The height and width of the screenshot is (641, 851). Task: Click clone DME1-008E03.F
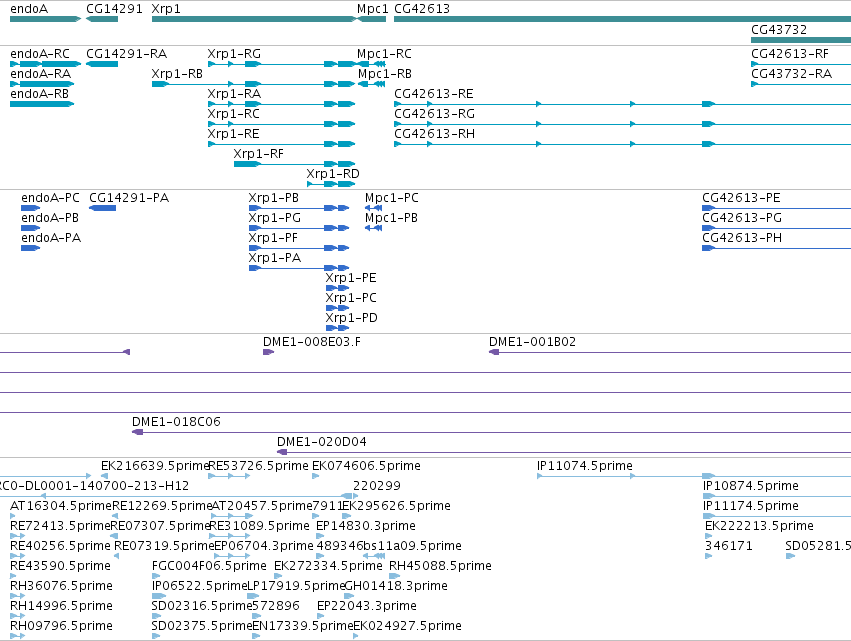[269, 352]
